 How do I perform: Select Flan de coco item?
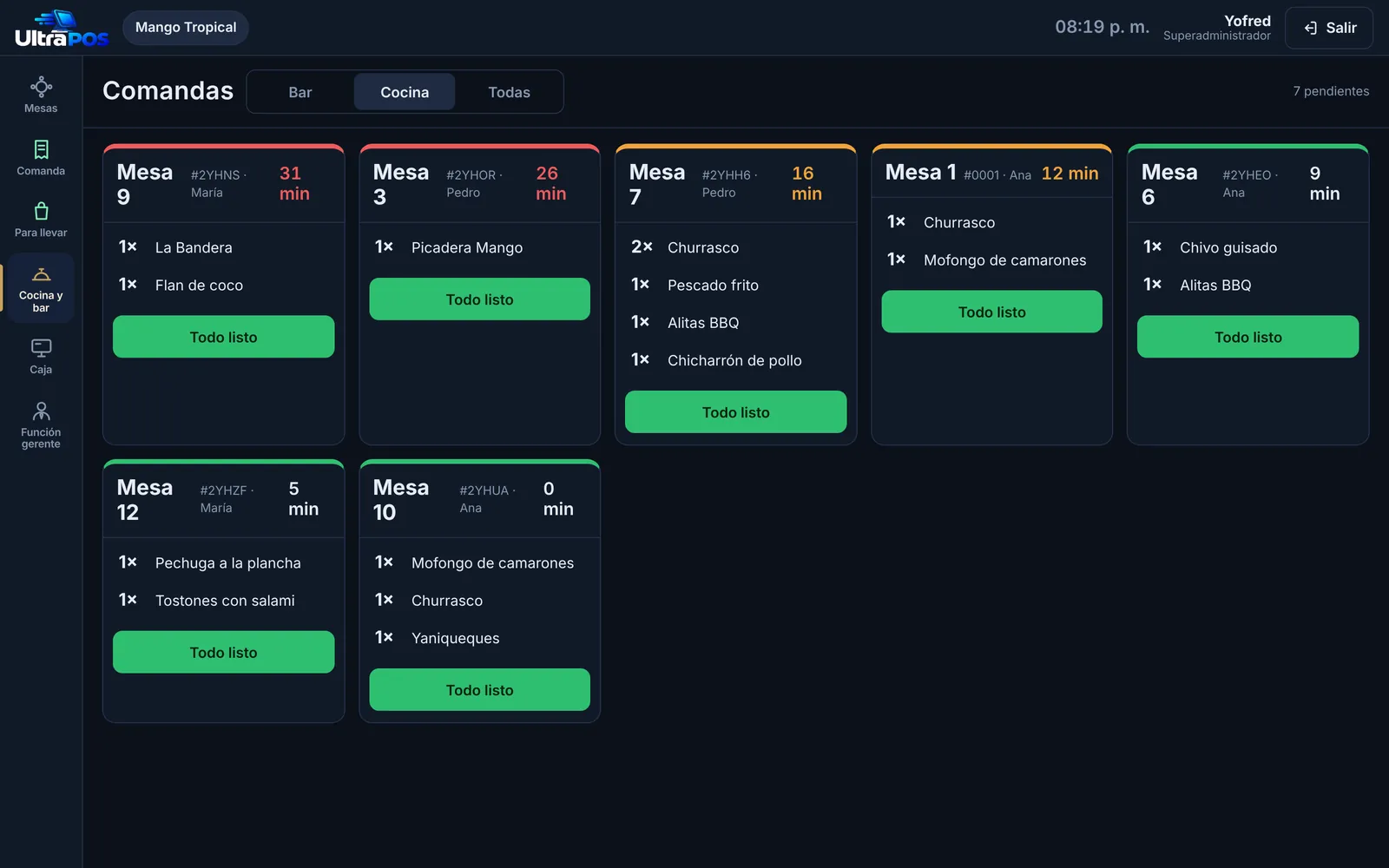click(223, 285)
